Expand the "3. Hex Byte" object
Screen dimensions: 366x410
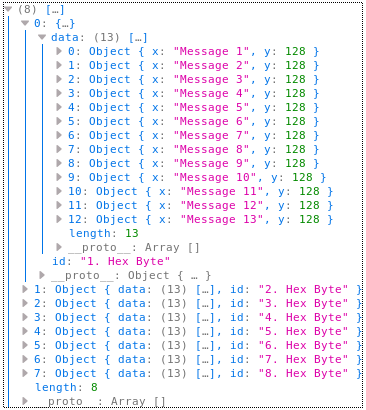[25, 303]
